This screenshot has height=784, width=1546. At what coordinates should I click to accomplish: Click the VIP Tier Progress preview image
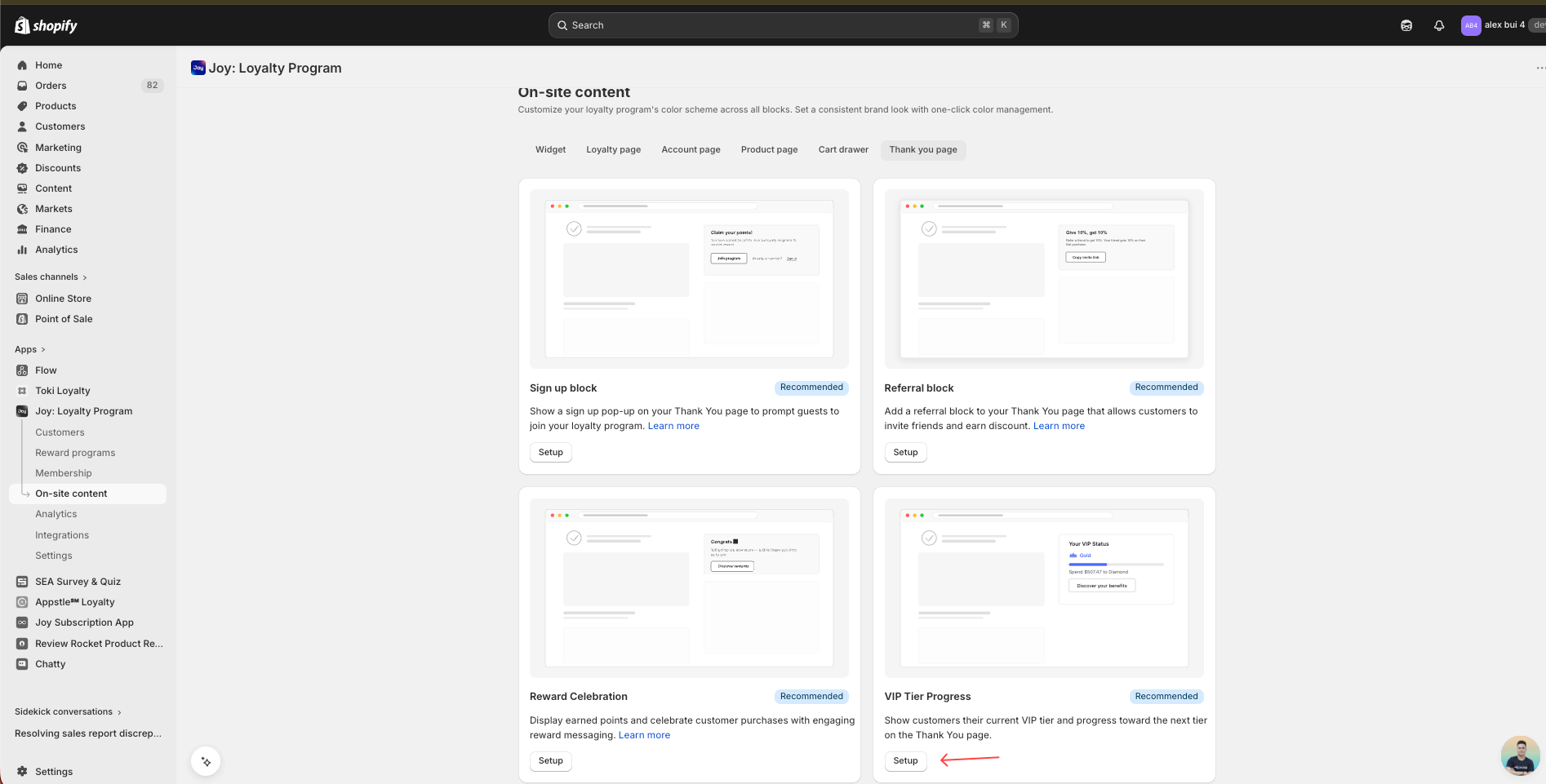[x=1044, y=588]
